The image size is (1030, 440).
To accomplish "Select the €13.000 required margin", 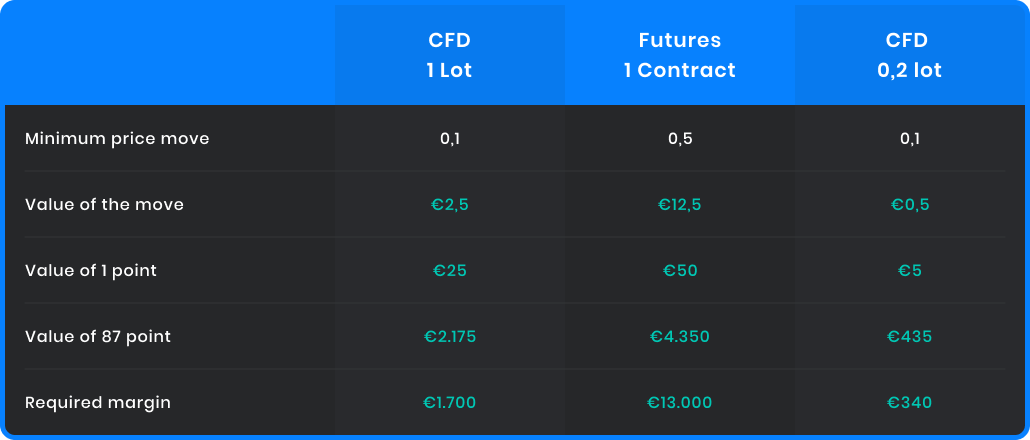I will tap(680, 403).
